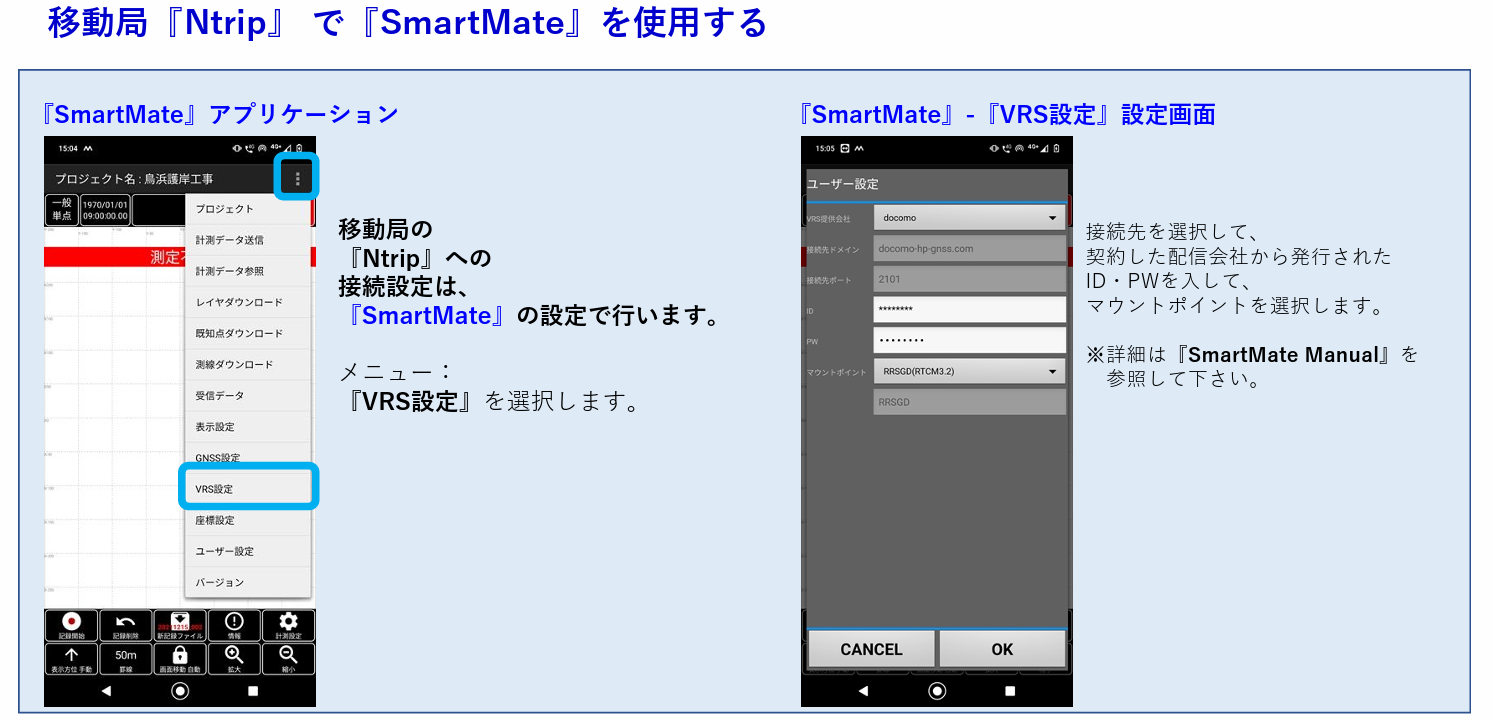
Task: Click the マウントポイント label
Action: [x=836, y=372]
